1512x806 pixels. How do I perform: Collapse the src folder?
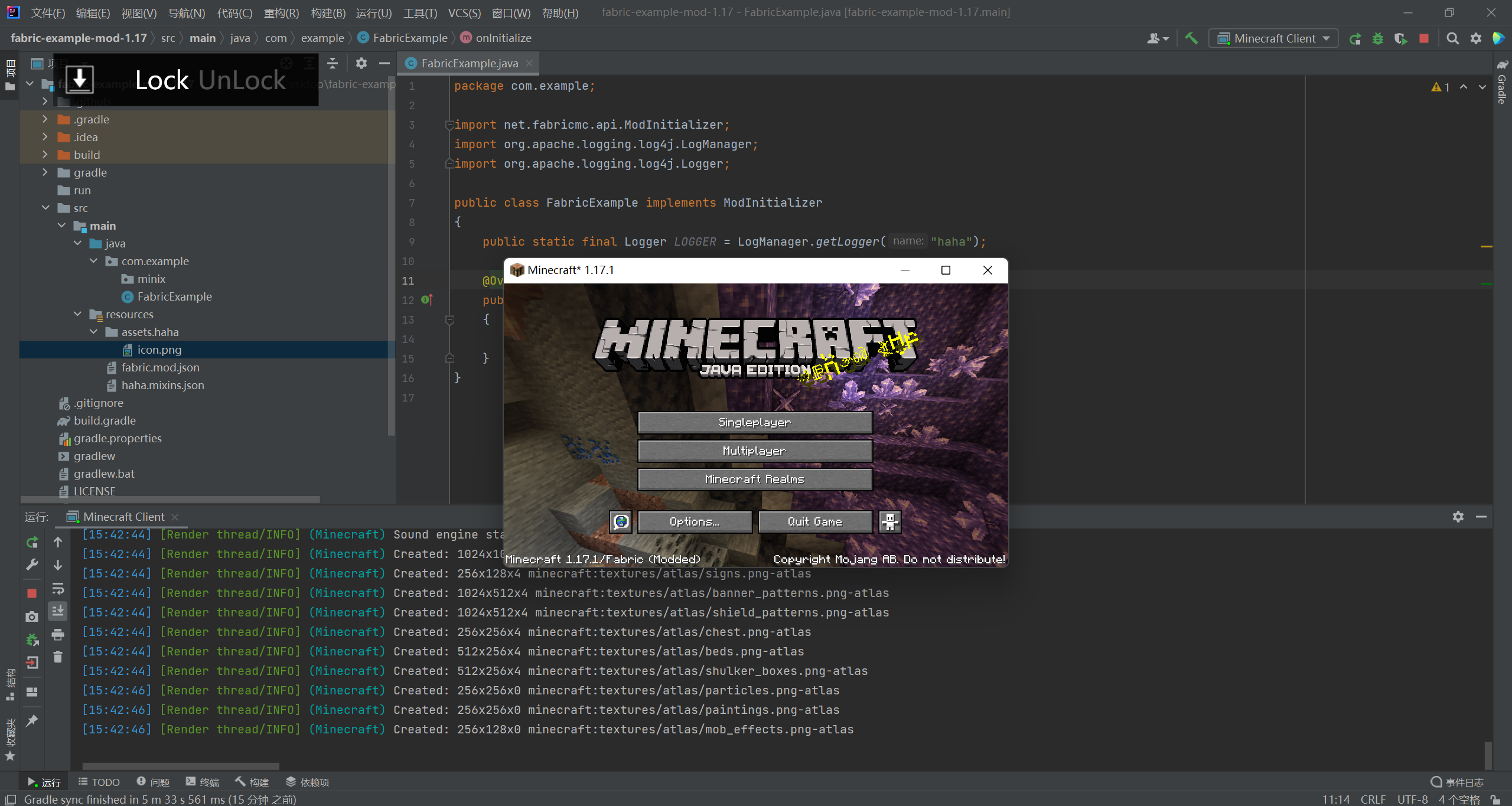click(45, 208)
